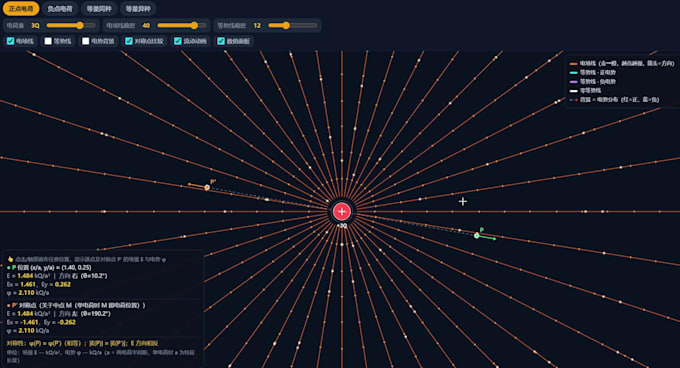This screenshot has width=680, height=368.
Task: Uncheck the 电场线 field lines checkbox
Action: click(x=10, y=41)
